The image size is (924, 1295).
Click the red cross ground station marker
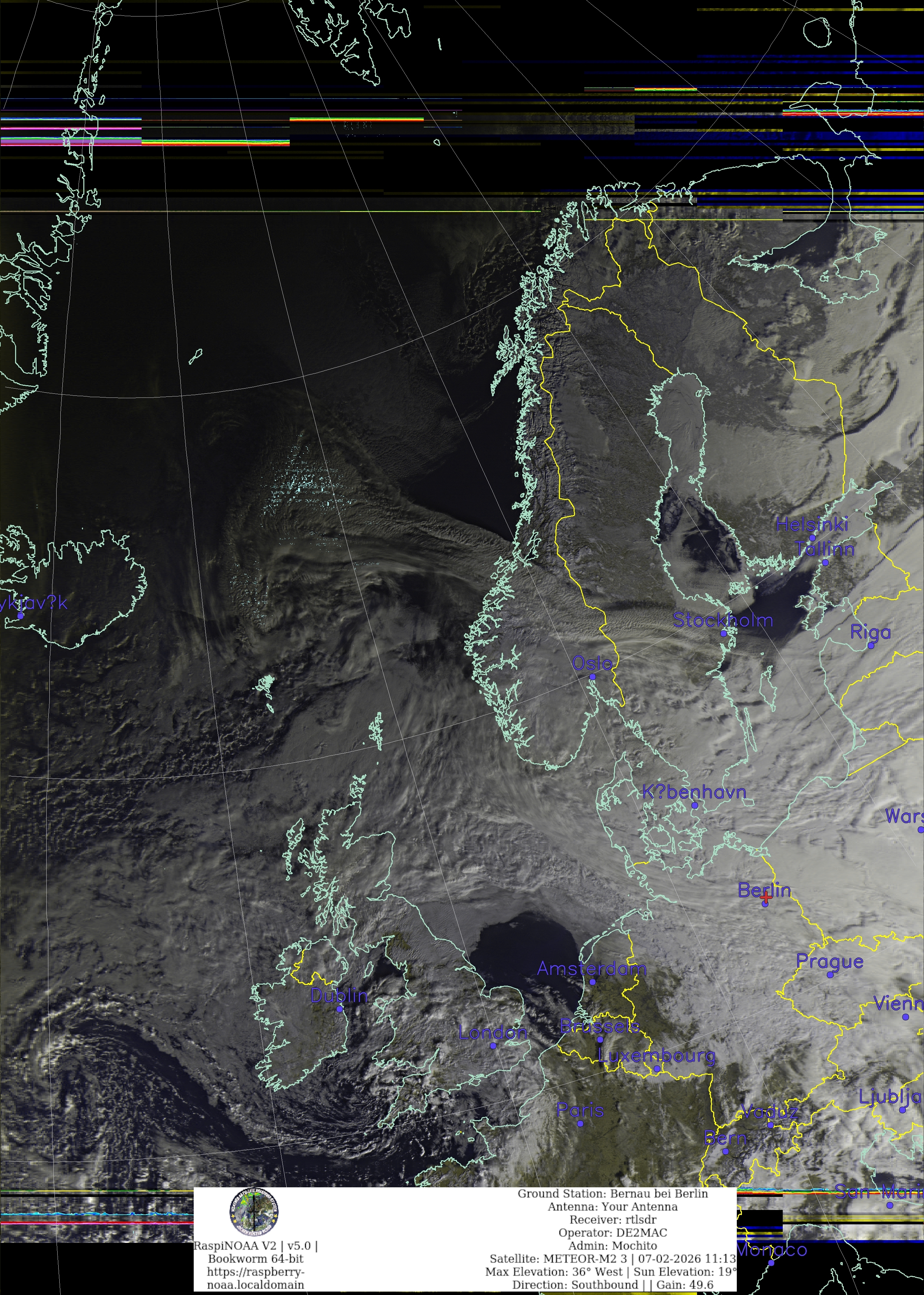(x=766, y=897)
